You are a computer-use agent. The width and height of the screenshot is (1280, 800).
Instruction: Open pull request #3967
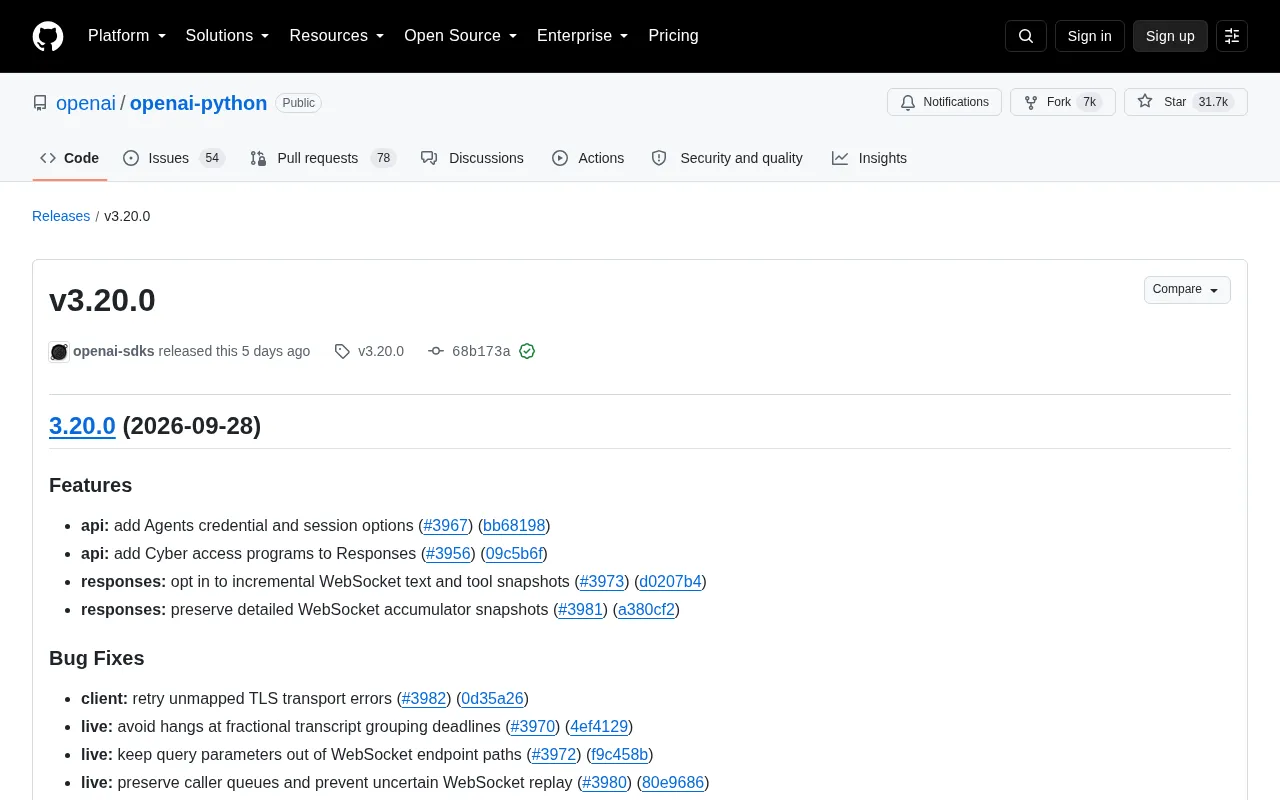click(x=446, y=525)
